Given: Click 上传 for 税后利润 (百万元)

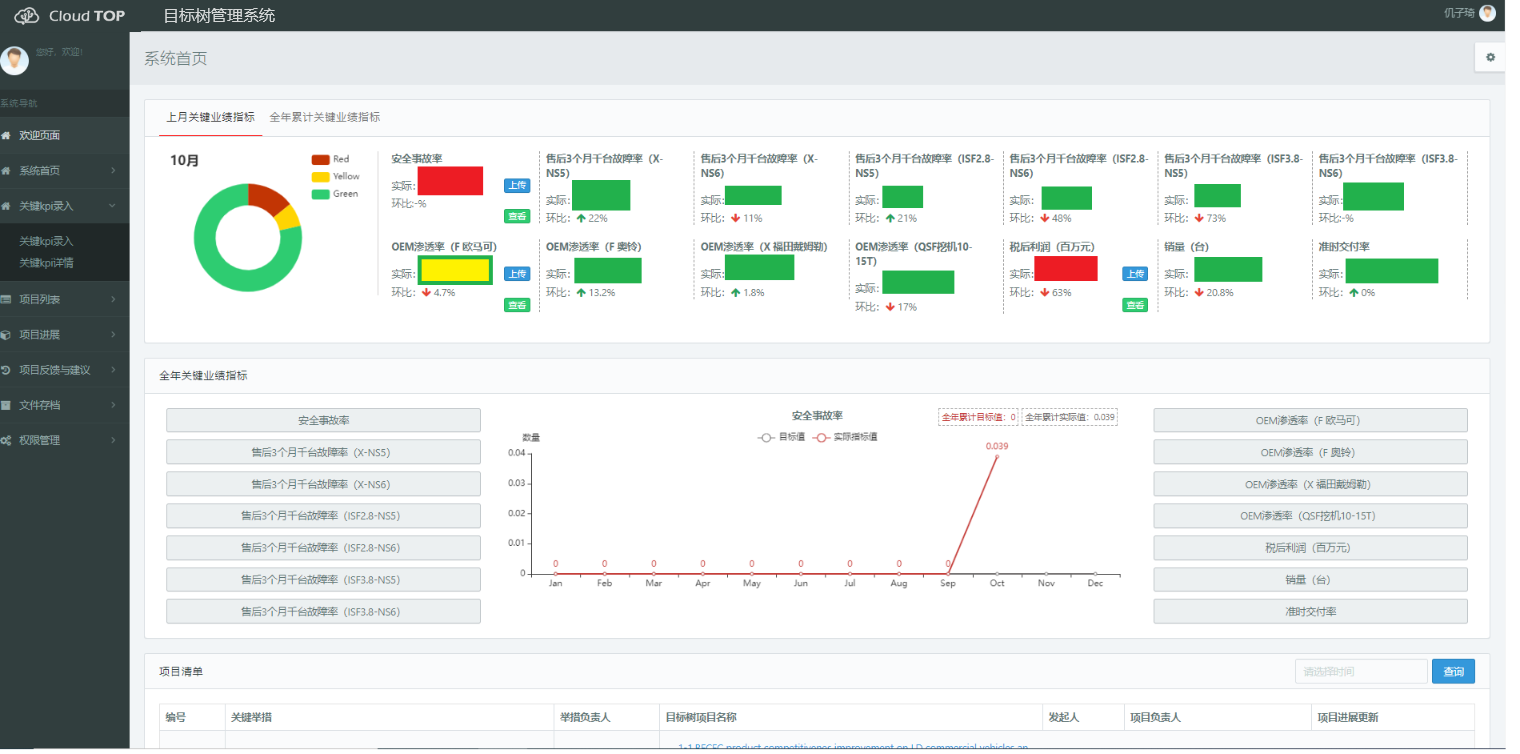Looking at the screenshot, I should tap(1135, 274).
